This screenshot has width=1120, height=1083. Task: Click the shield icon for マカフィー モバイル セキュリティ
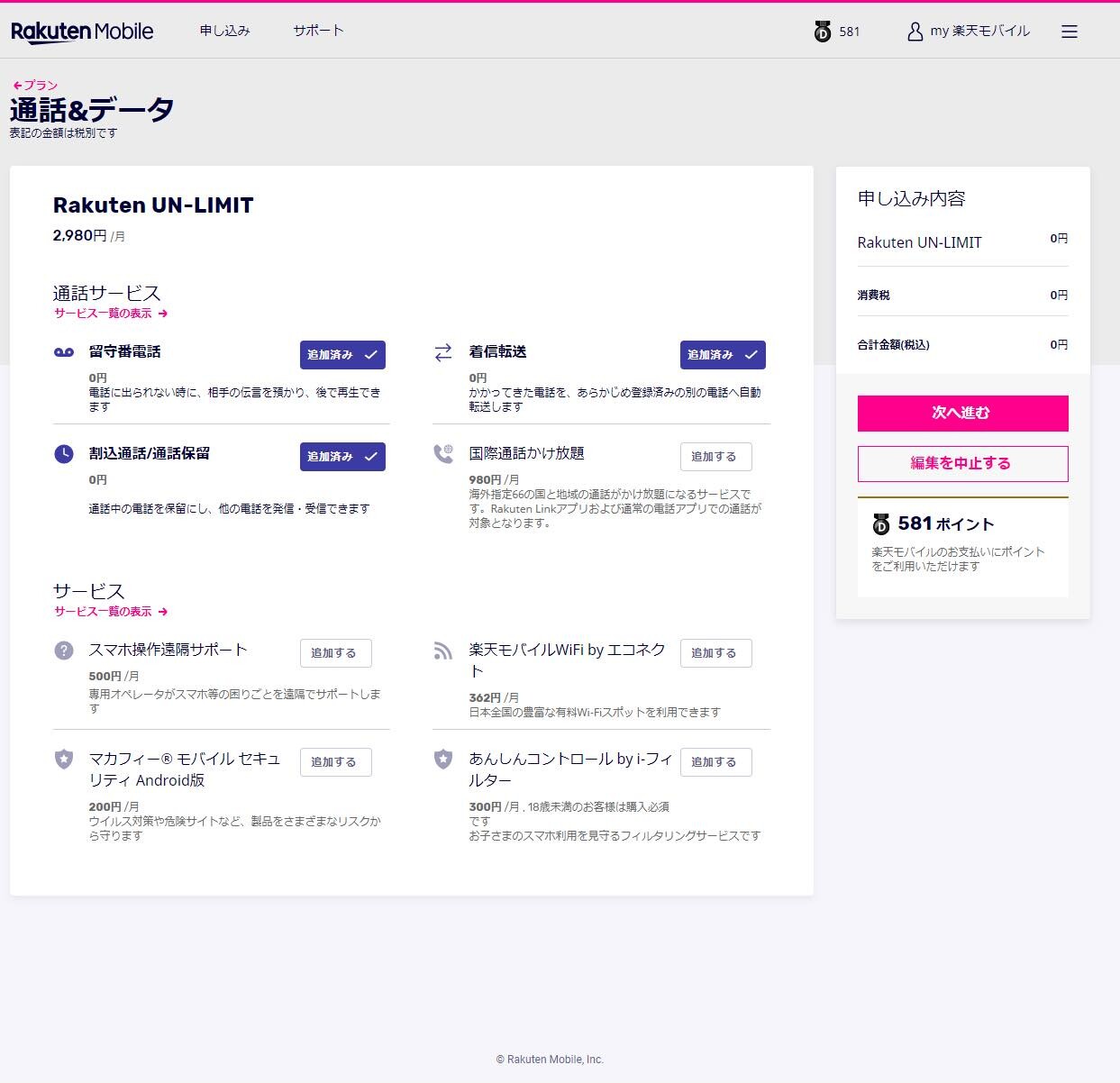pos(64,760)
